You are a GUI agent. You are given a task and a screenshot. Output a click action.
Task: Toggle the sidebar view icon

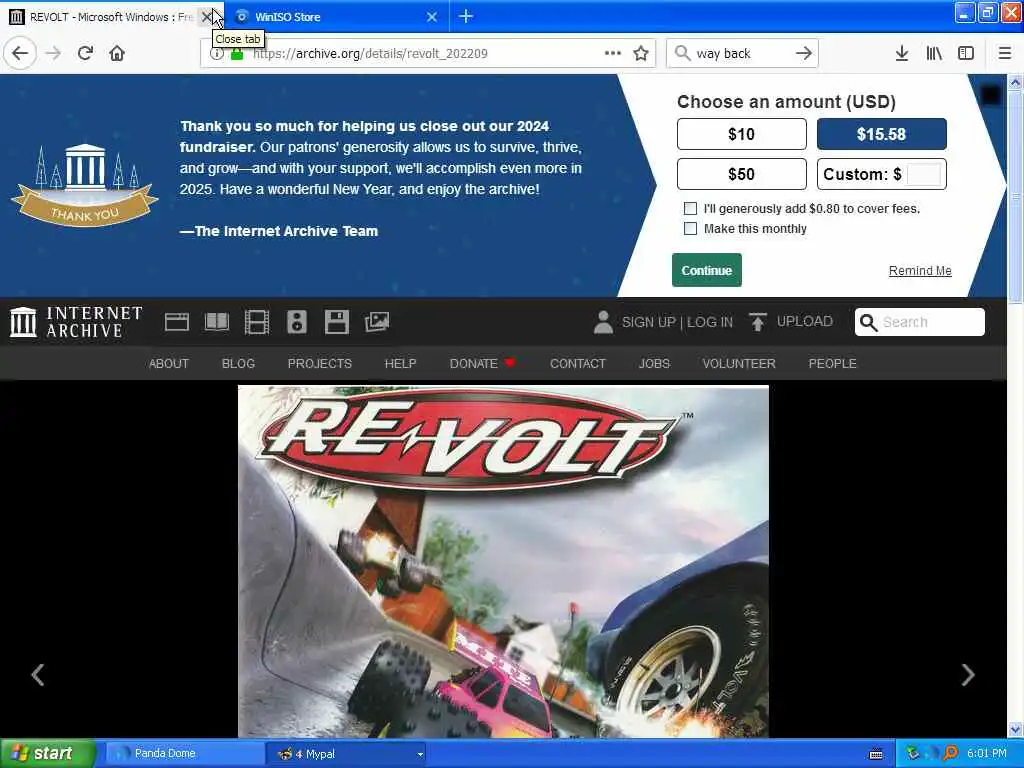pyautogui.click(x=966, y=54)
